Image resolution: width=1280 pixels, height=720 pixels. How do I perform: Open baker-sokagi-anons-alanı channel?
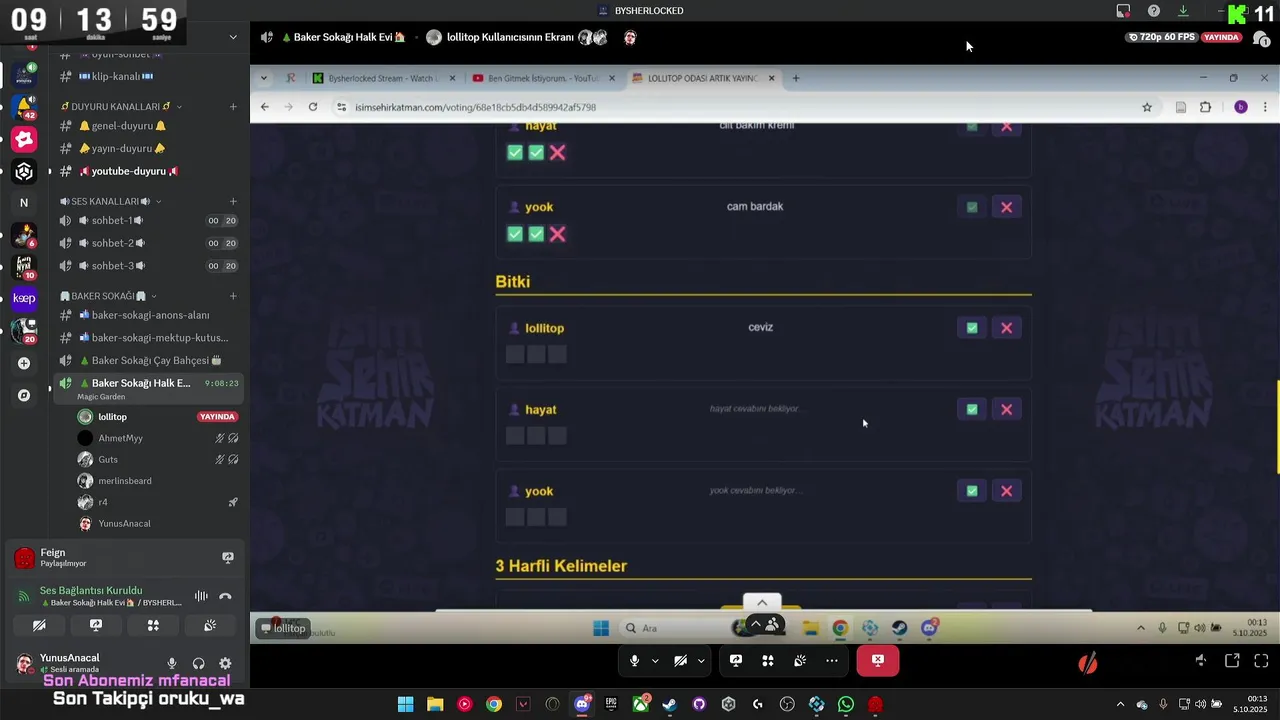tap(147, 315)
